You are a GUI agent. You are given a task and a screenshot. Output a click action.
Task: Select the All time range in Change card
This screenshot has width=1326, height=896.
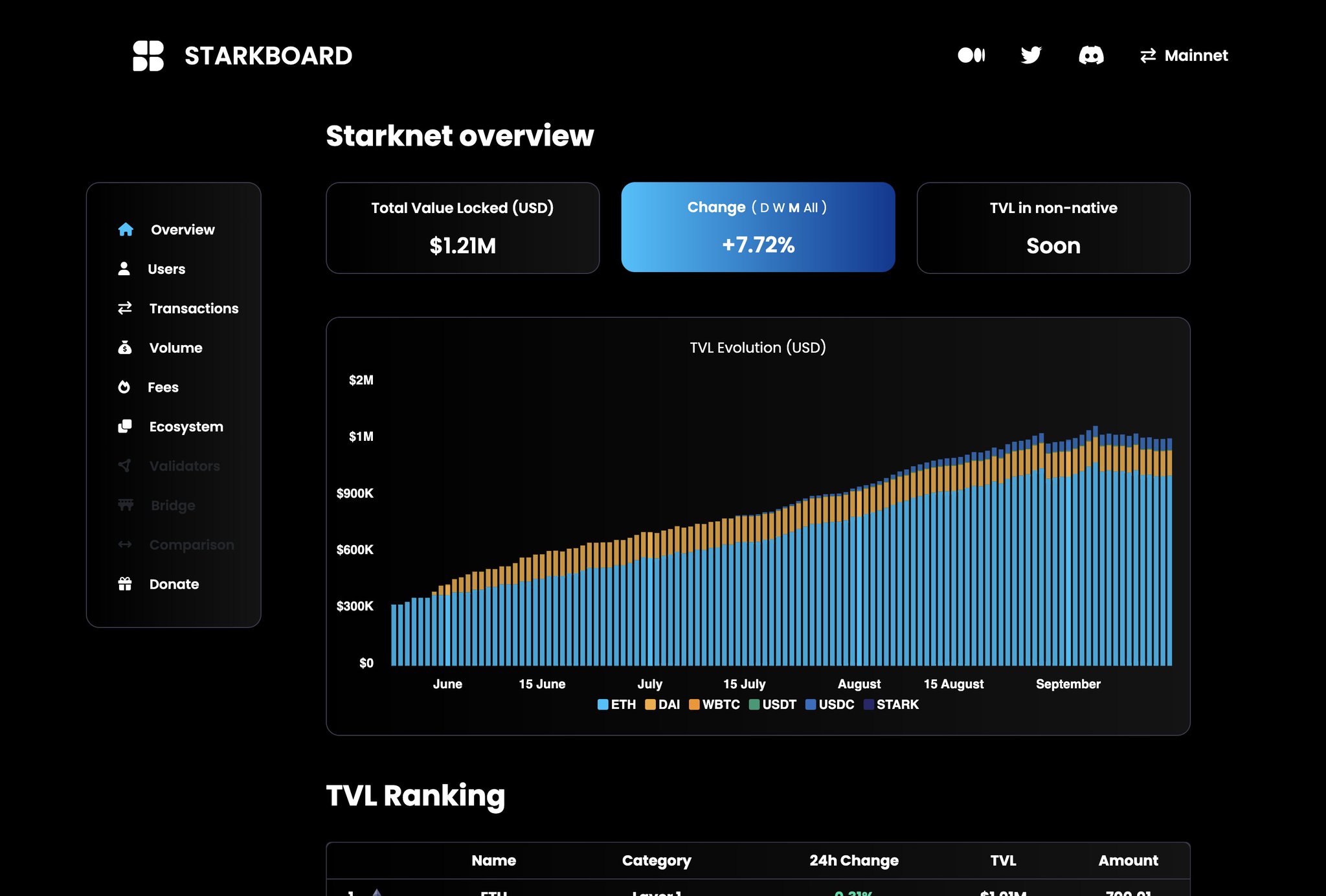pyautogui.click(x=811, y=208)
